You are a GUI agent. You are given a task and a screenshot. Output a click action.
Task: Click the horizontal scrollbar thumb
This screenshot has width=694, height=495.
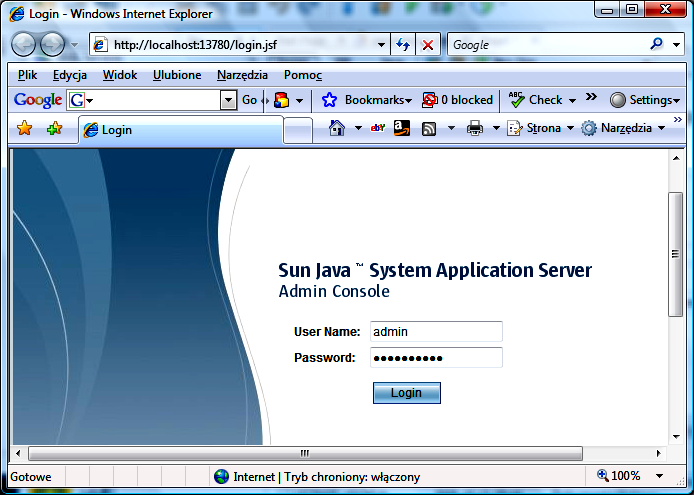305,453
